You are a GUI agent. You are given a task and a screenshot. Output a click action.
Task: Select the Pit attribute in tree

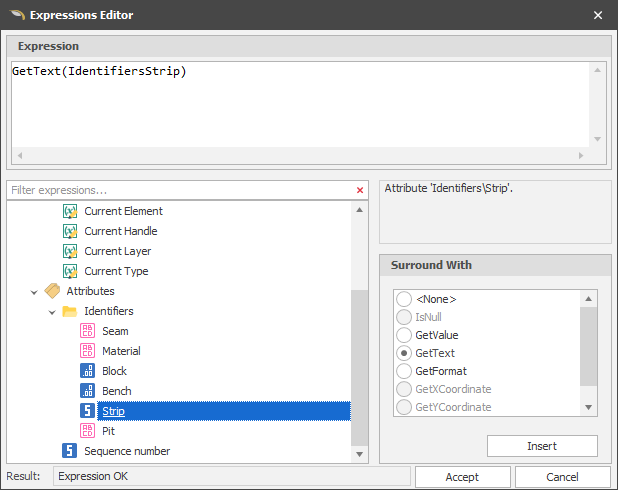coord(108,431)
